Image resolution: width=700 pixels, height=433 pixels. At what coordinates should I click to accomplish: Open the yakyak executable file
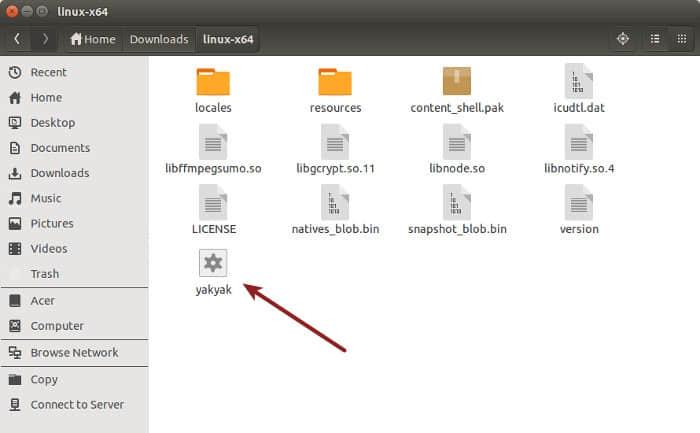pyautogui.click(x=213, y=264)
